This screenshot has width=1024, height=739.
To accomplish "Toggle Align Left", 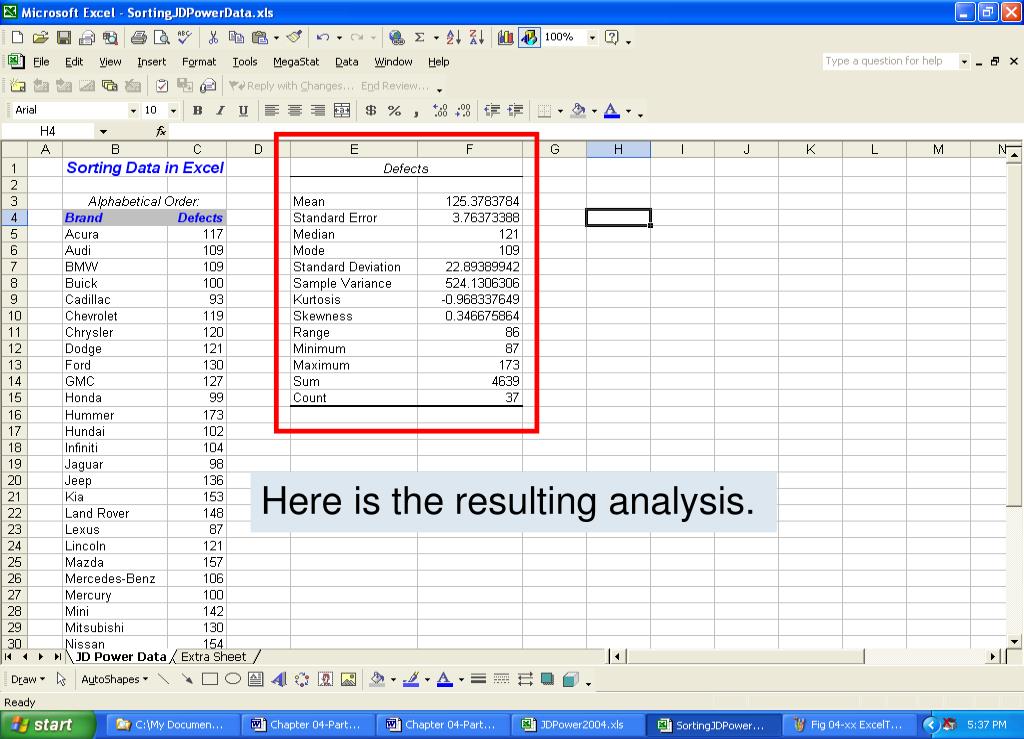I will pos(272,110).
